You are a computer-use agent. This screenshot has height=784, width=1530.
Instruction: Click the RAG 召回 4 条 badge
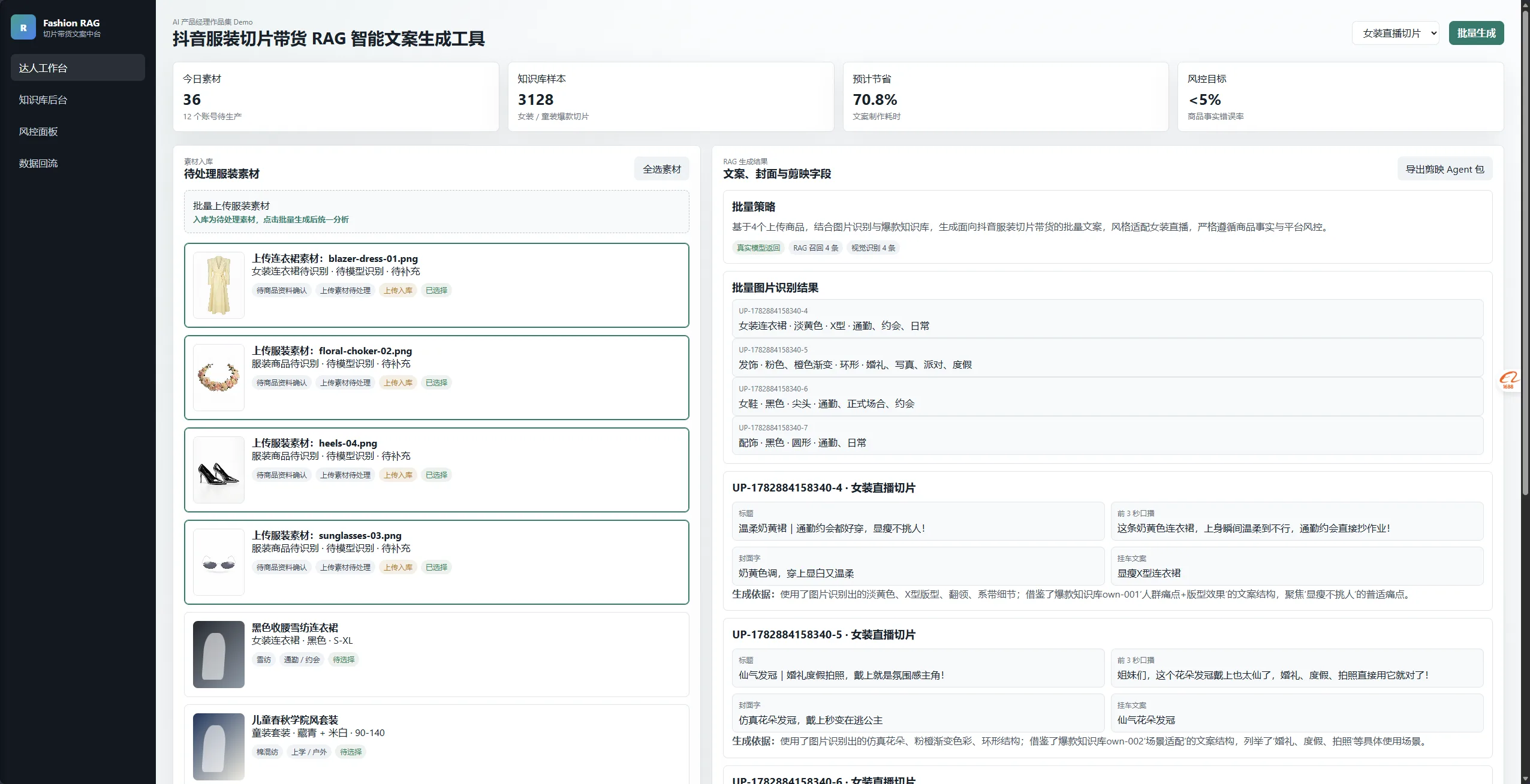[816, 248]
